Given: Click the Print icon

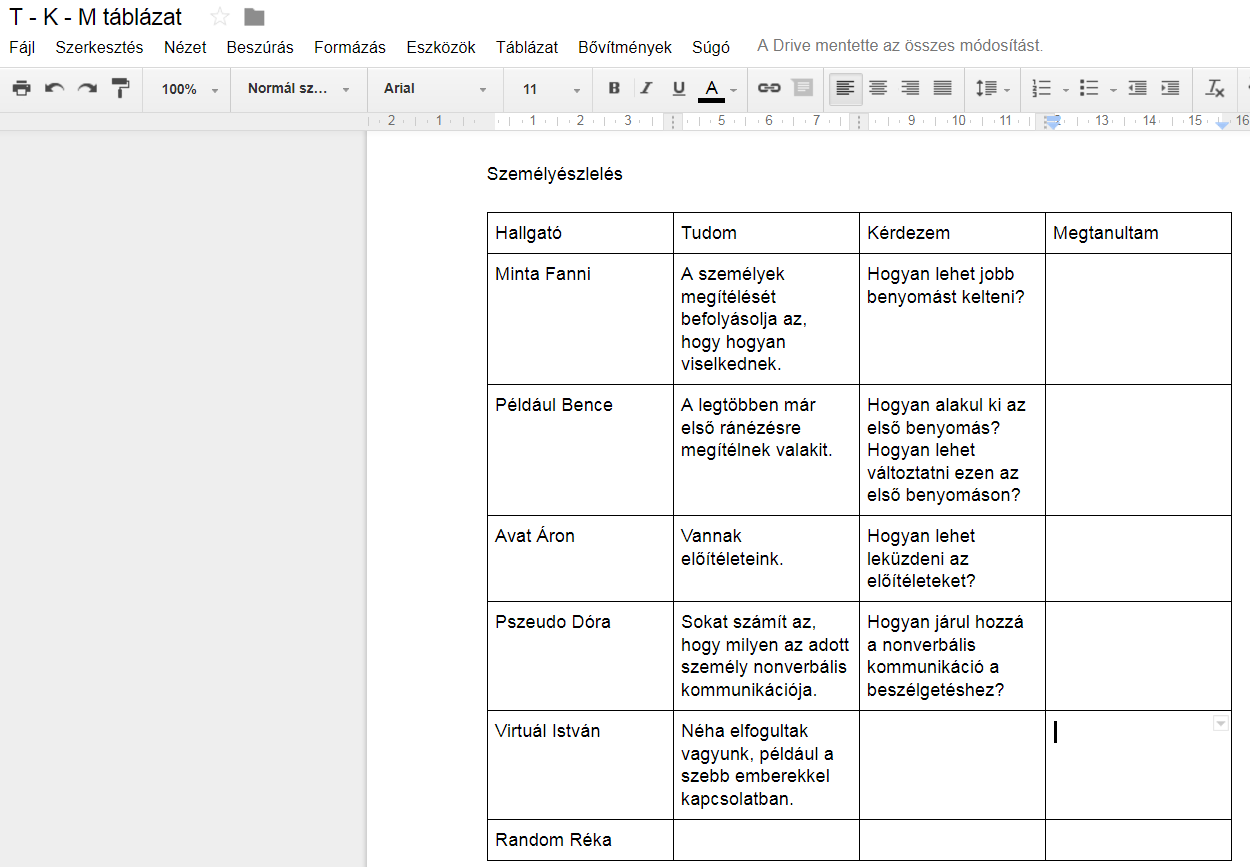Looking at the screenshot, I should 22,88.
